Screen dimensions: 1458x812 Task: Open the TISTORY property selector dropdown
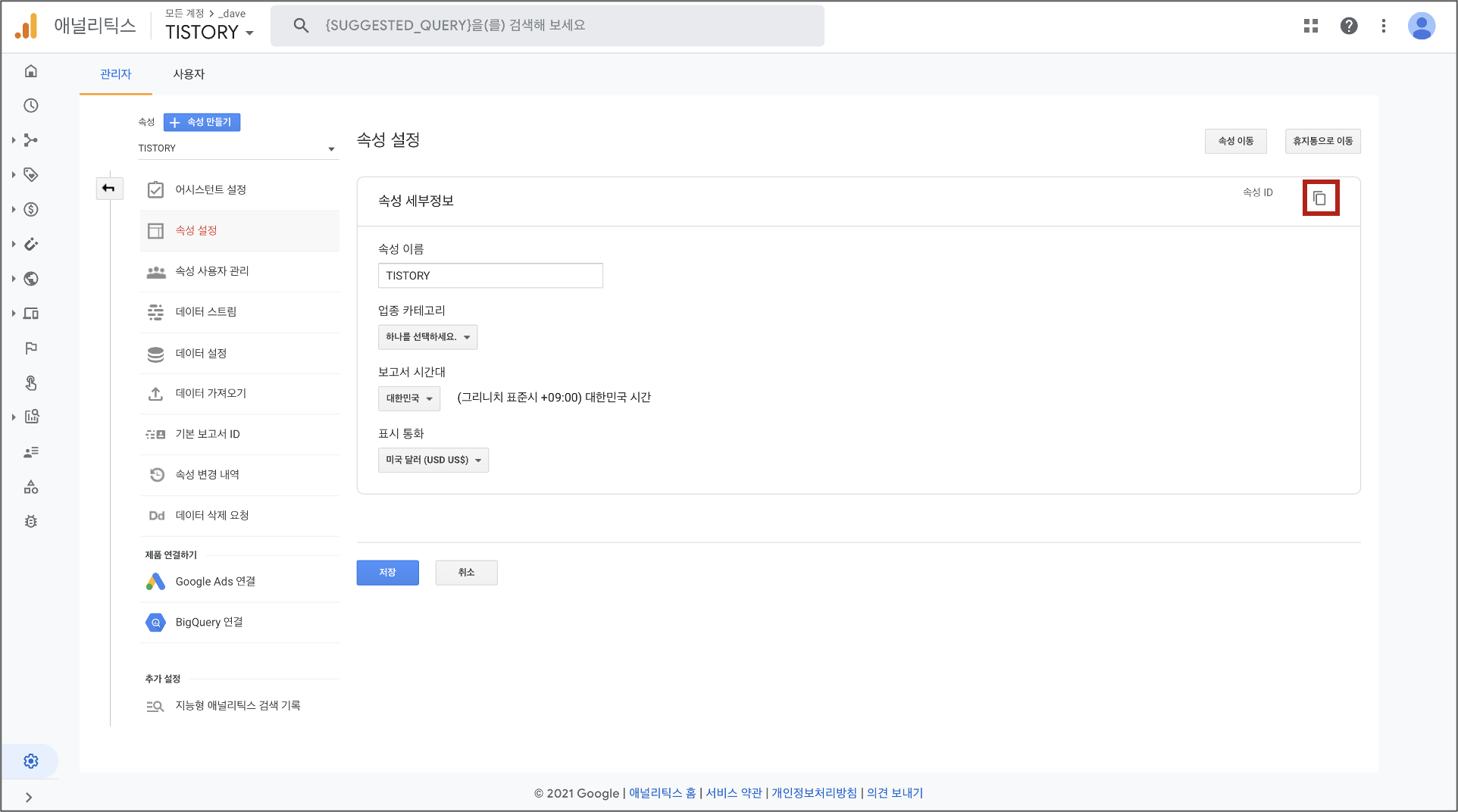click(237, 148)
